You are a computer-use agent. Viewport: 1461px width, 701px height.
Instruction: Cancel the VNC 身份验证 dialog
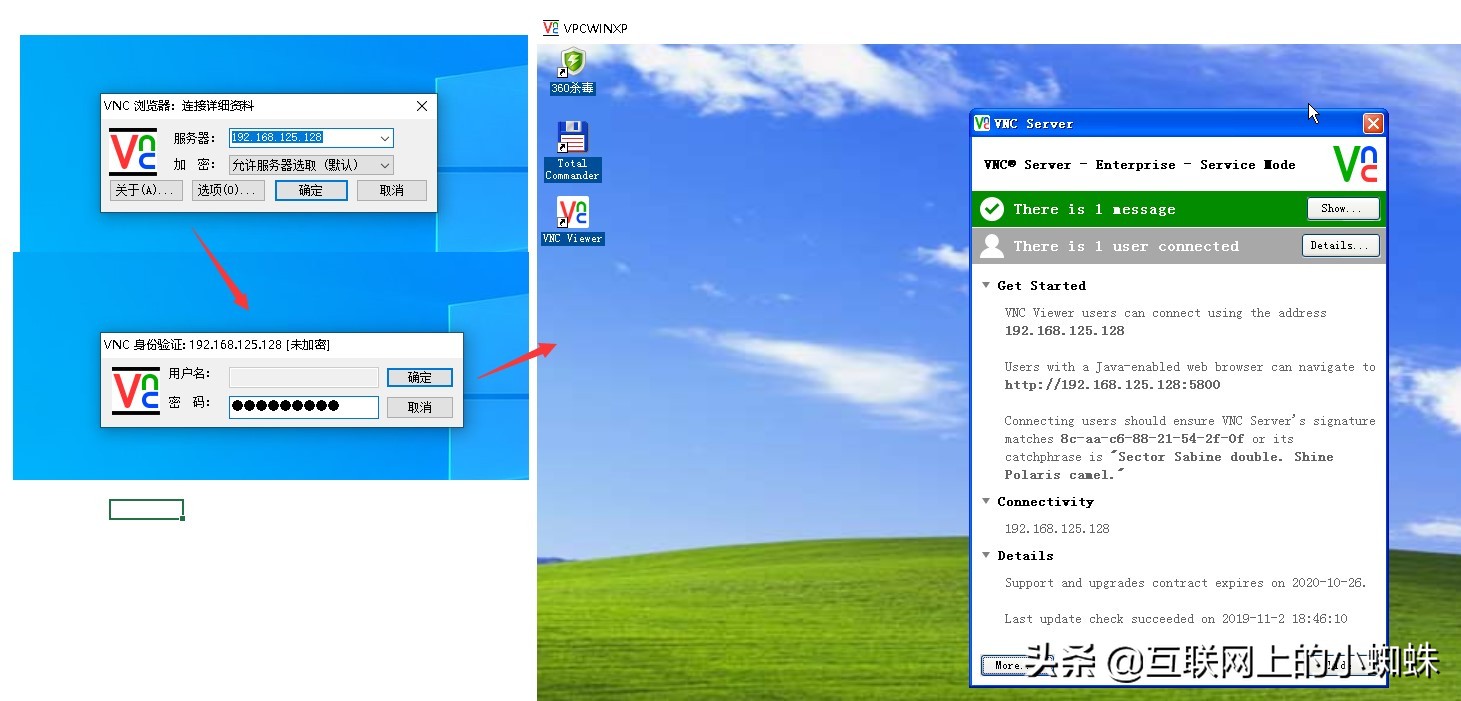click(420, 407)
